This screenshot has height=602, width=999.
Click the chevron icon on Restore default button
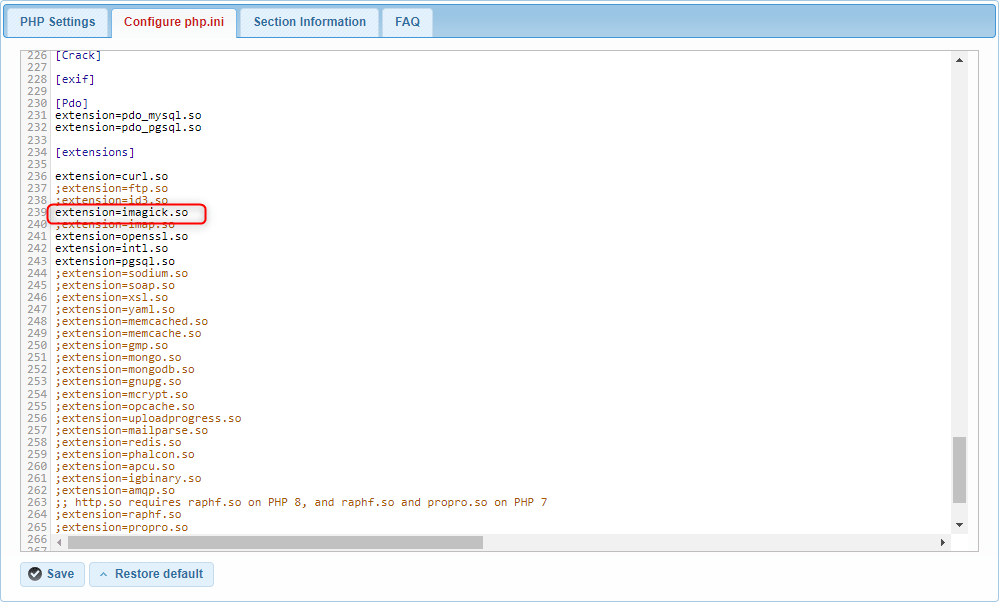click(106, 574)
